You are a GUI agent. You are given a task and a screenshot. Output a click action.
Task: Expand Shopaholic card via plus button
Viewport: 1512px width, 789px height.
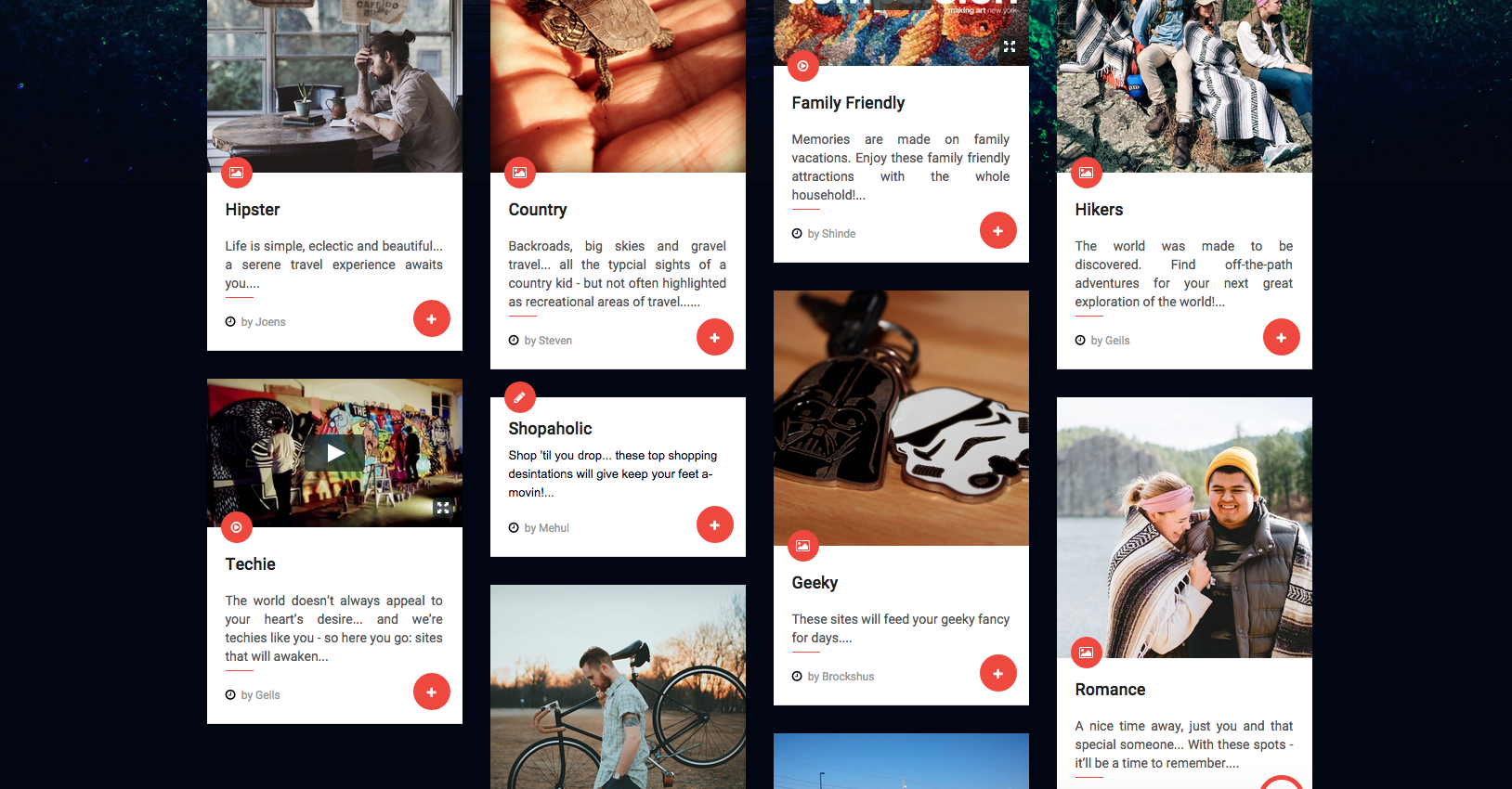pyautogui.click(x=714, y=524)
